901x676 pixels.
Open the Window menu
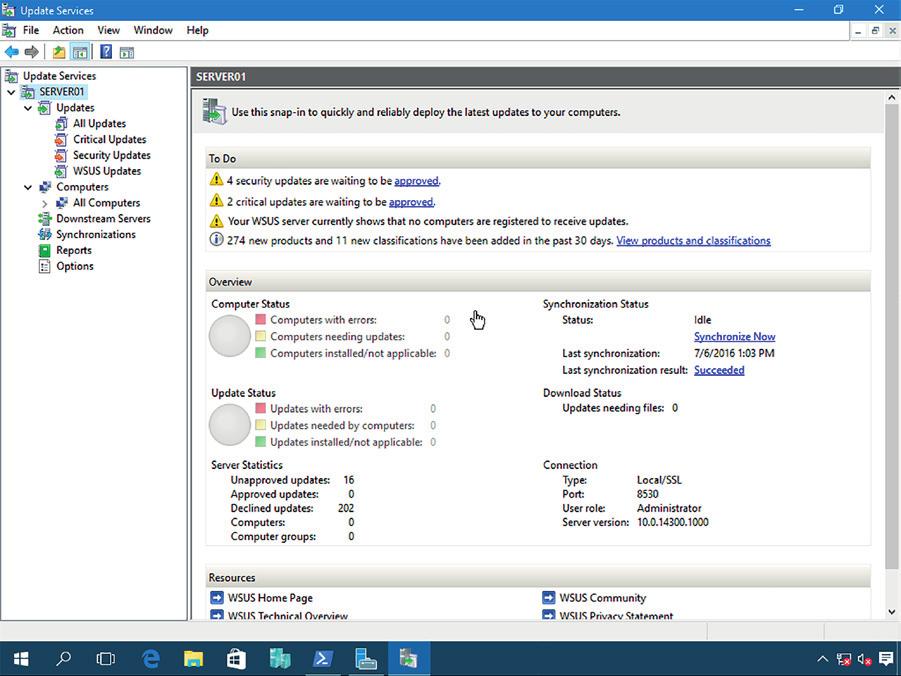[153, 30]
